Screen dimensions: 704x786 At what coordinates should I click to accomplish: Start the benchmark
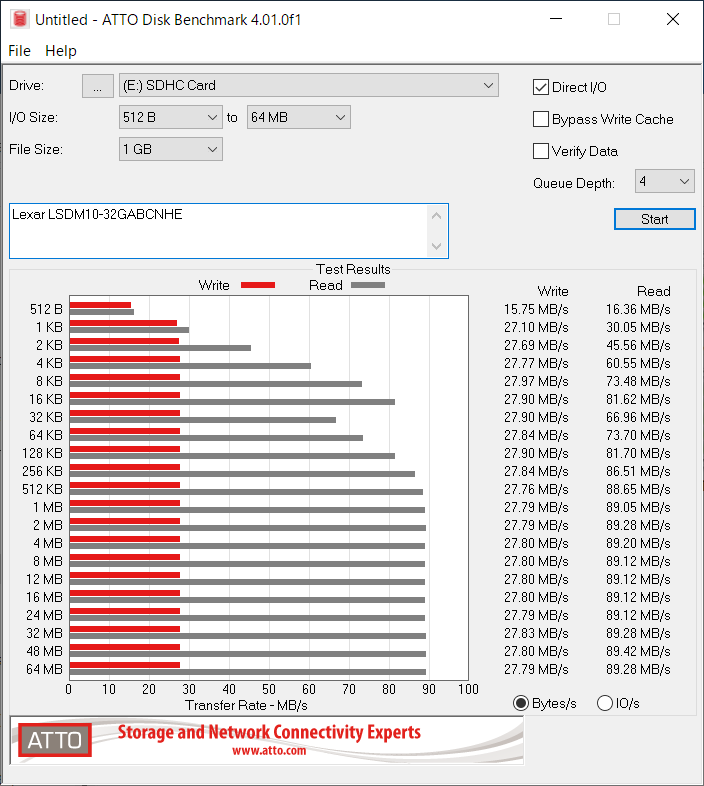click(x=655, y=219)
